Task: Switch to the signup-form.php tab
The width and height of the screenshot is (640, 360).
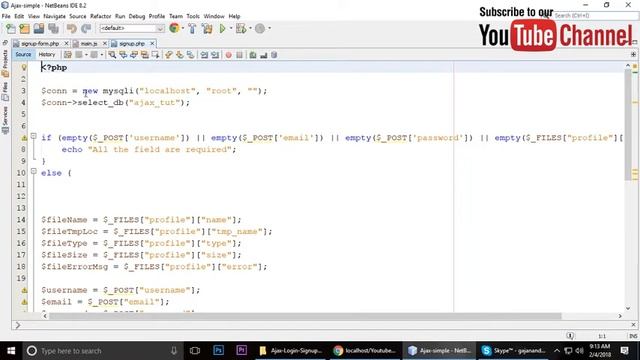Action: [x=40, y=43]
